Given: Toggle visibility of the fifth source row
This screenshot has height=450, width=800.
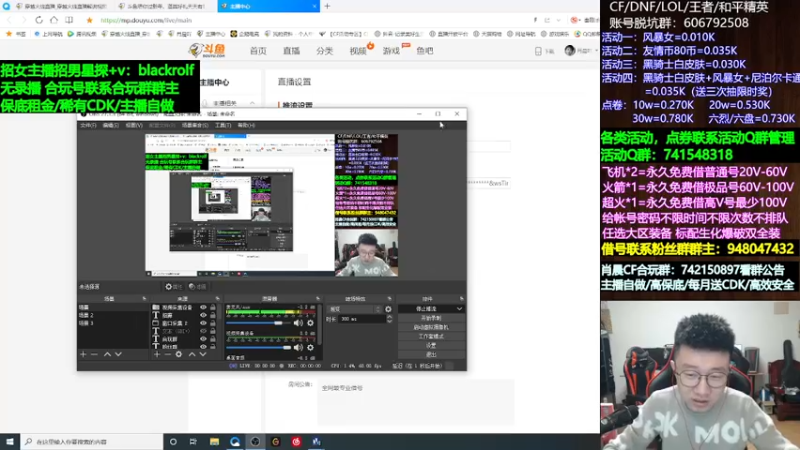Looking at the screenshot, I should pyautogui.click(x=203, y=339).
